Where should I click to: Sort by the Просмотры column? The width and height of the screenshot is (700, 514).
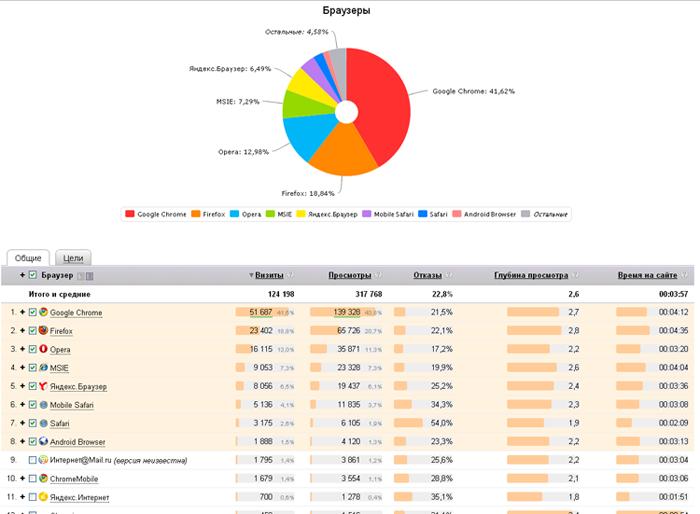350,275
